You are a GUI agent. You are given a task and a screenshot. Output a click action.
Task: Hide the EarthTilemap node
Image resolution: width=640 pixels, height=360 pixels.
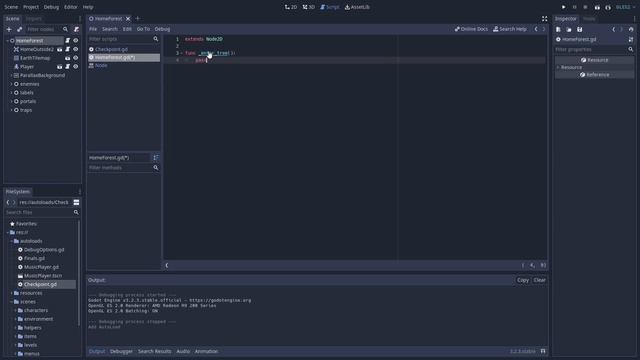(76, 58)
